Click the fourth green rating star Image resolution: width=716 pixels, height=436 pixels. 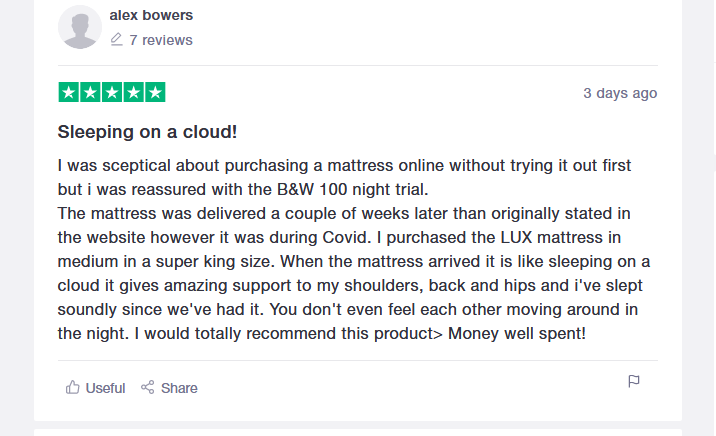133,92
